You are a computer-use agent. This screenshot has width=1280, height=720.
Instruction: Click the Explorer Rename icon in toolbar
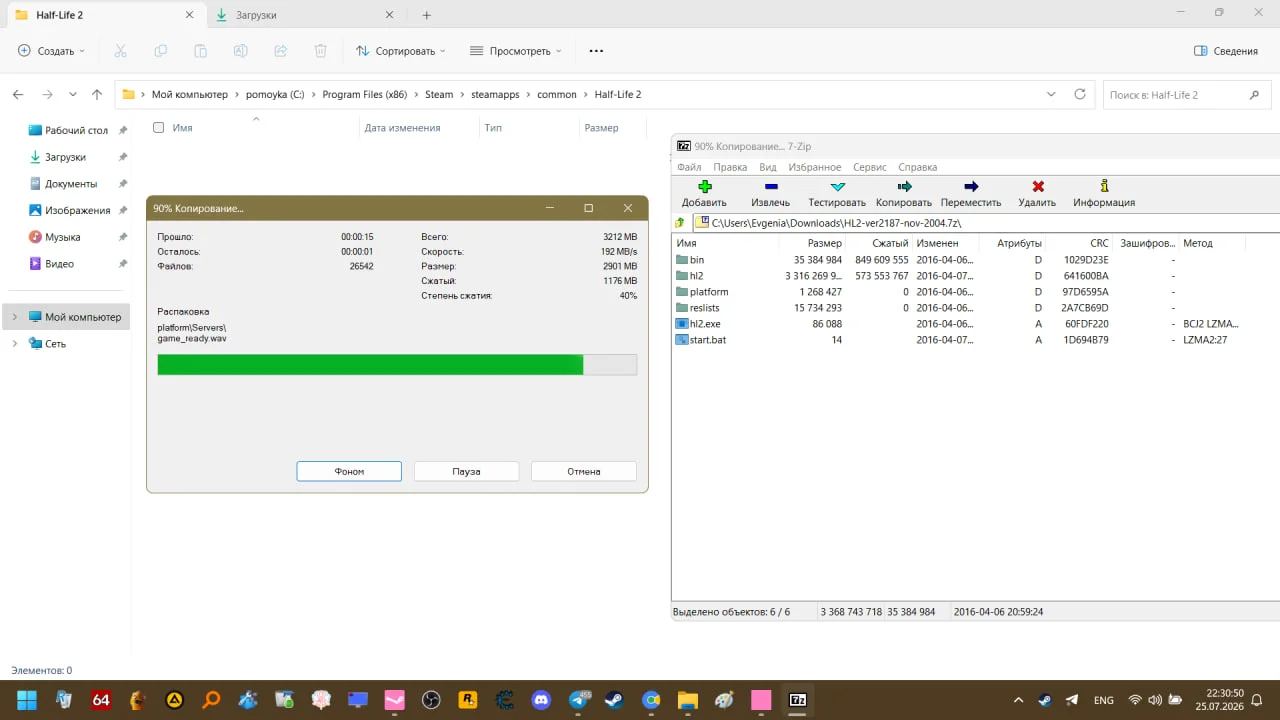241,51
